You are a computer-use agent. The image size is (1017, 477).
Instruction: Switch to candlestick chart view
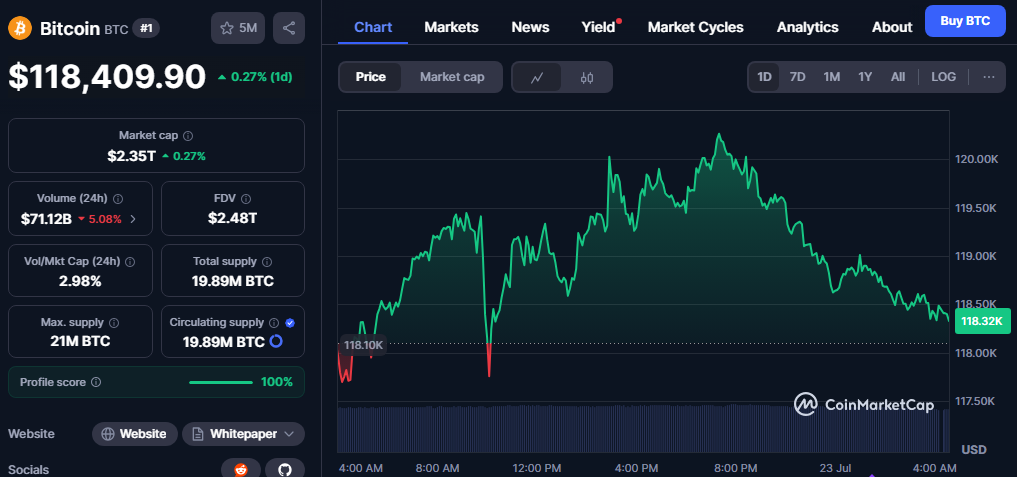tap(587, 77)
